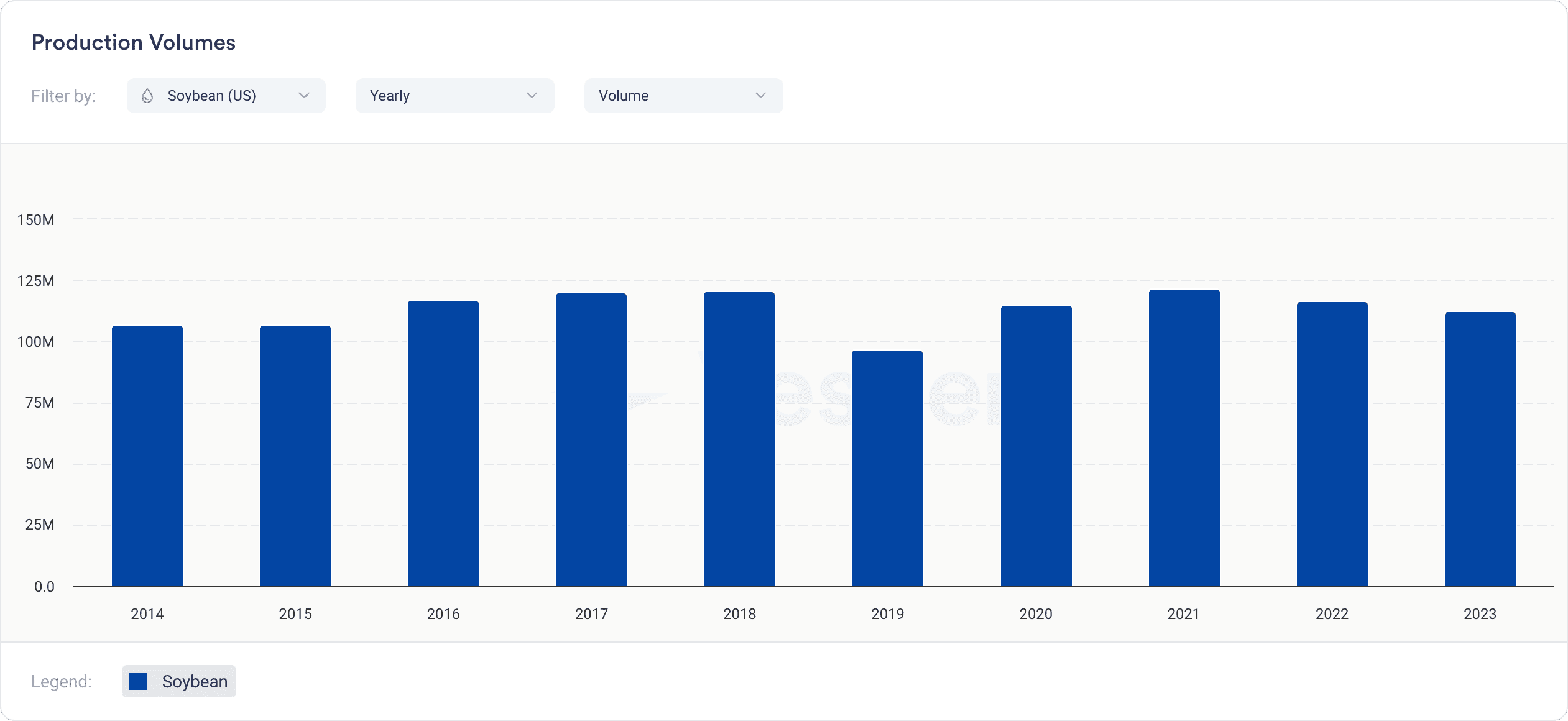Viewport: 1568px width, 721px height.
Task: Select the 2023 production bar
Action: [1480, 449]
